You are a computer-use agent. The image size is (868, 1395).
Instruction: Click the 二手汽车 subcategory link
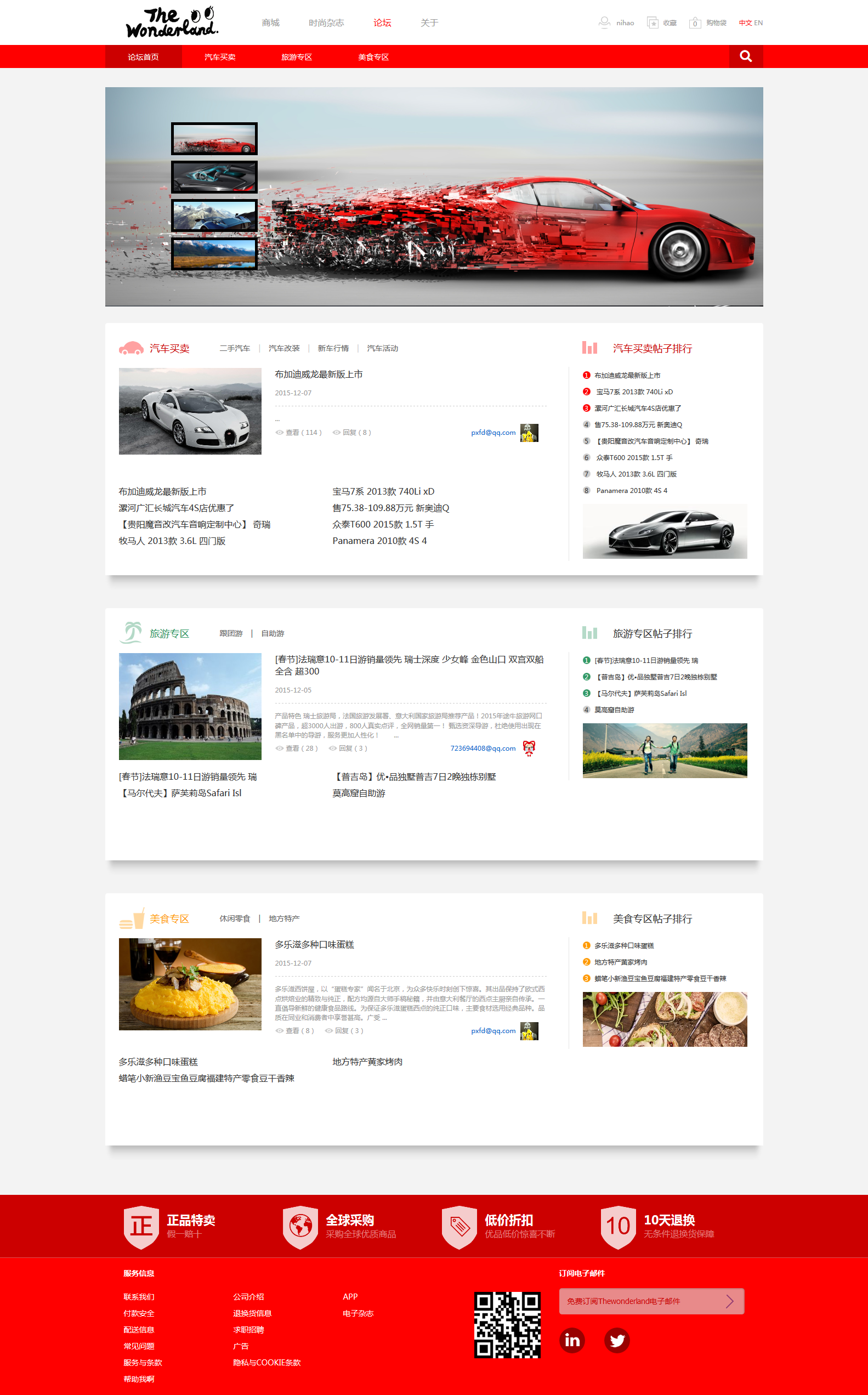234,348
